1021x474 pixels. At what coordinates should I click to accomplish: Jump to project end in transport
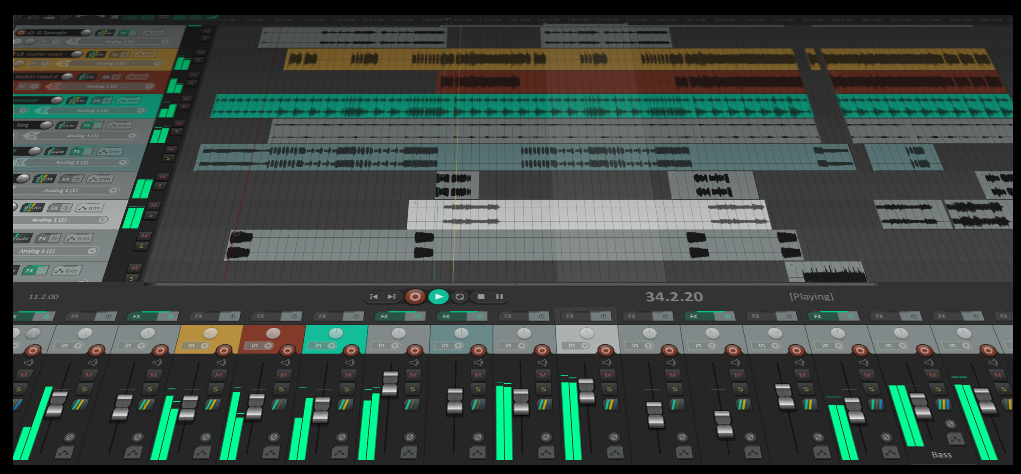click(x=391, y=297)
